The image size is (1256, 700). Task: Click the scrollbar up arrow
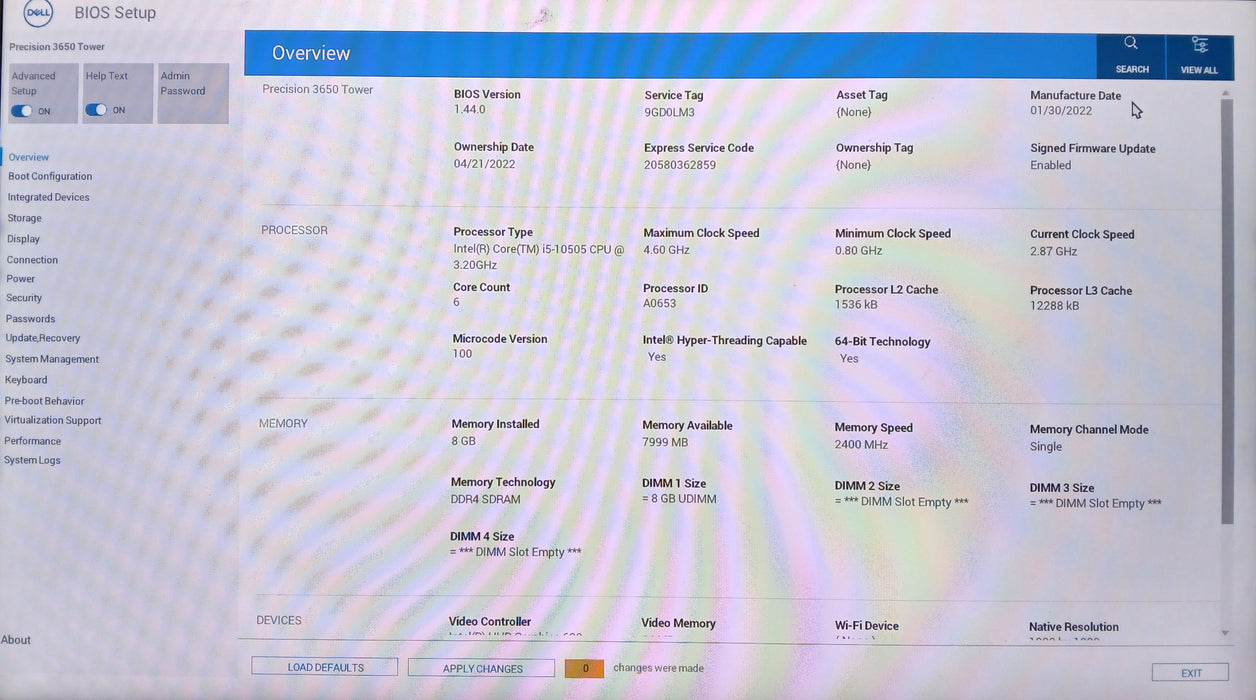[x=1226, y=93]
